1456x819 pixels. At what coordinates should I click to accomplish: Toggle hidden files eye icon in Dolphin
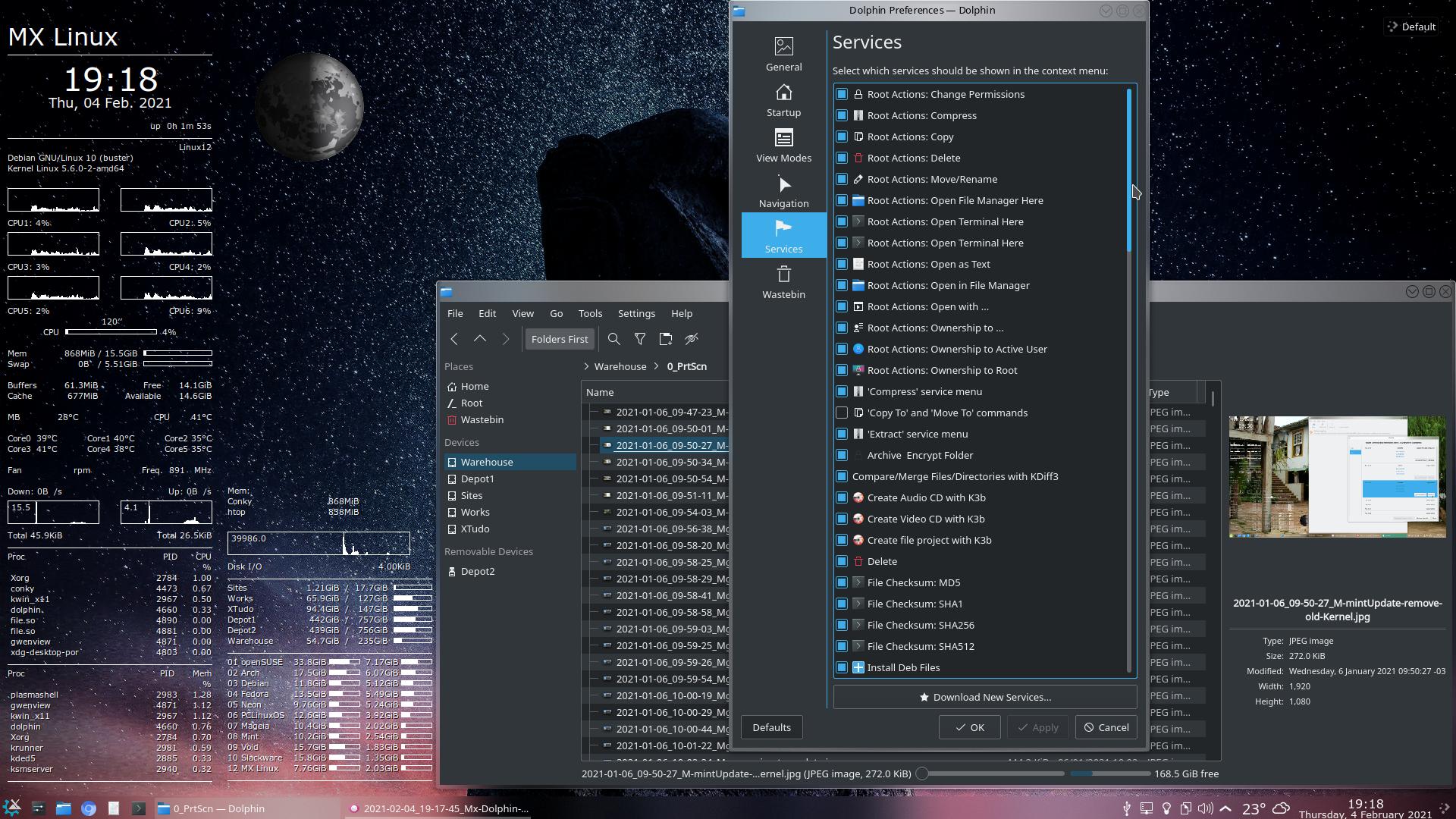point(691,339)
